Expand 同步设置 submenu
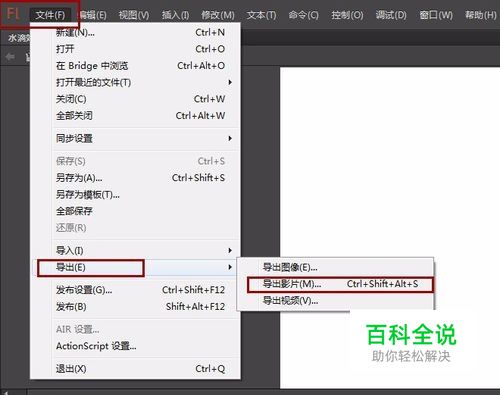 click(135, 138)
